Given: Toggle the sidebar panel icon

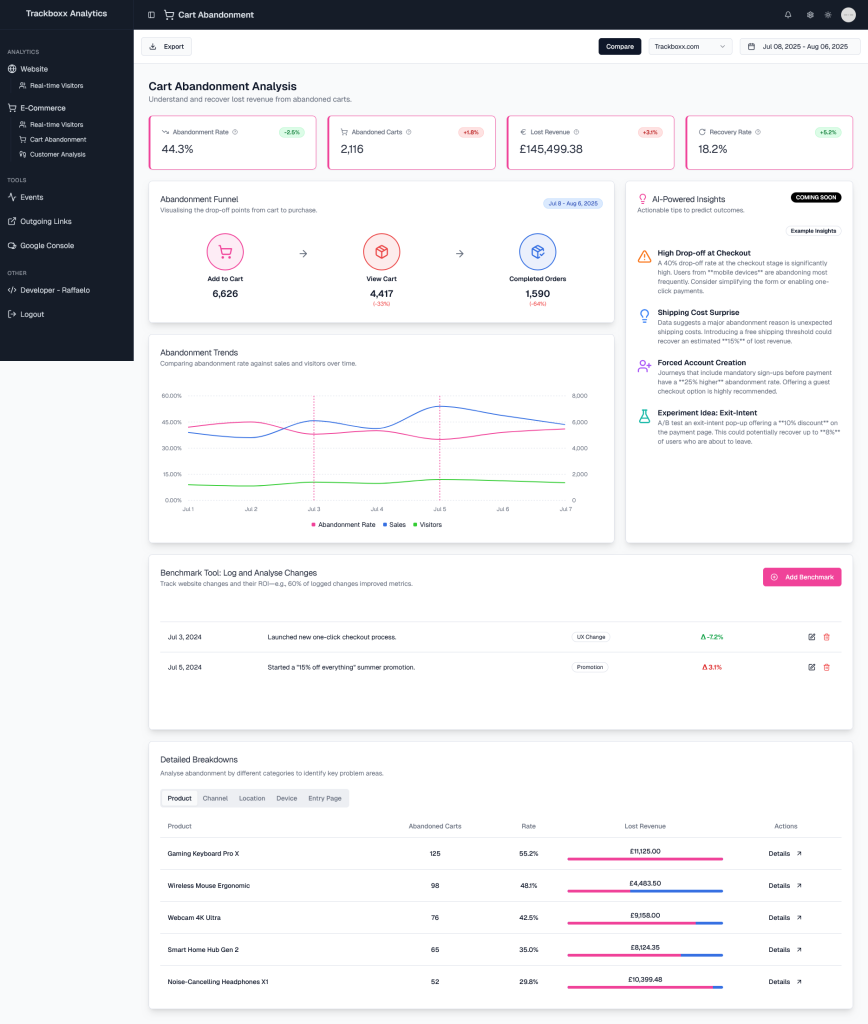Looking at the screenshot, I should pyautogui.click(x=151, y=15).
